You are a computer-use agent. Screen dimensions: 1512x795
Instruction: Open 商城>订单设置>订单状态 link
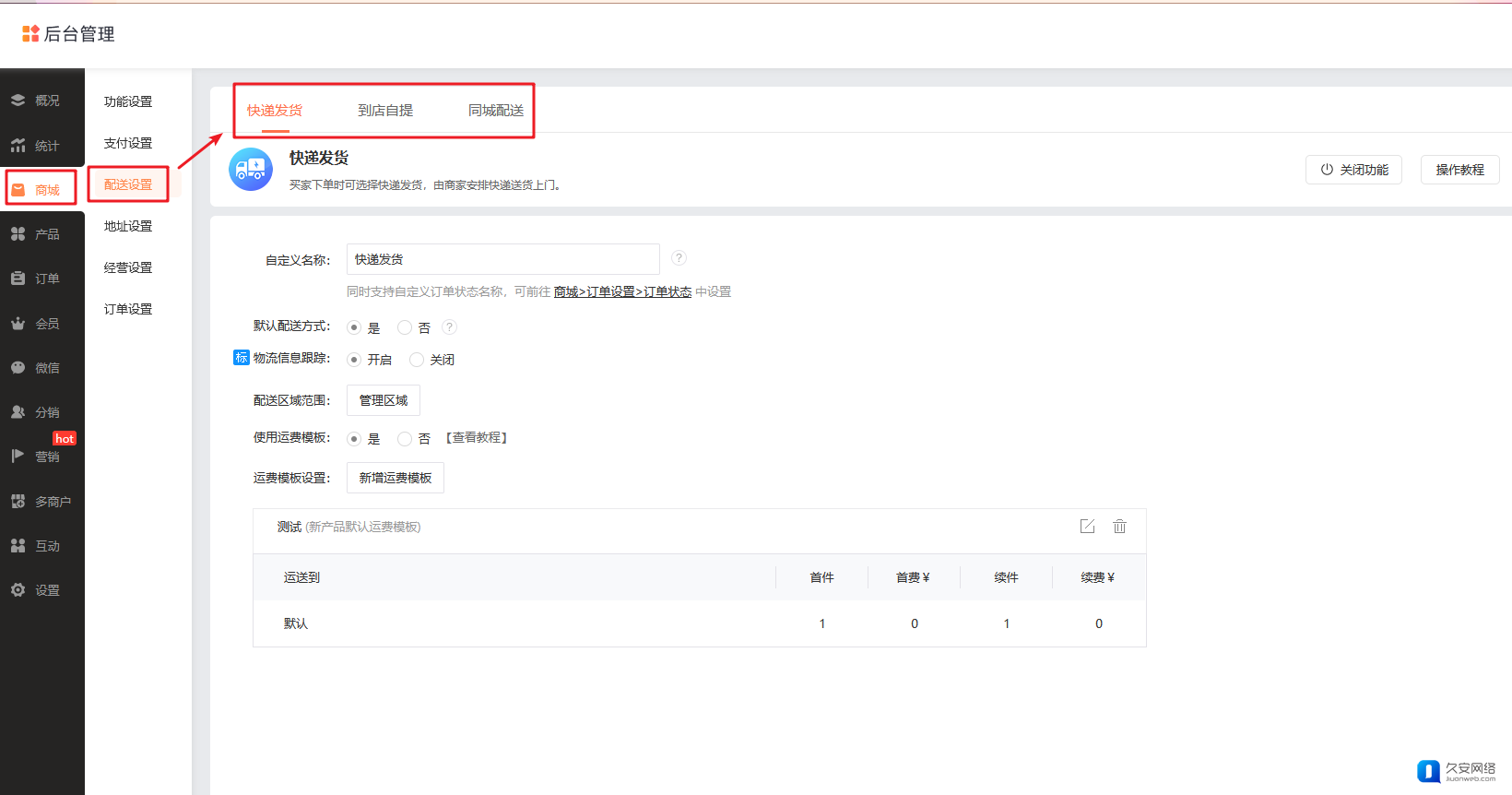[622, 291]
